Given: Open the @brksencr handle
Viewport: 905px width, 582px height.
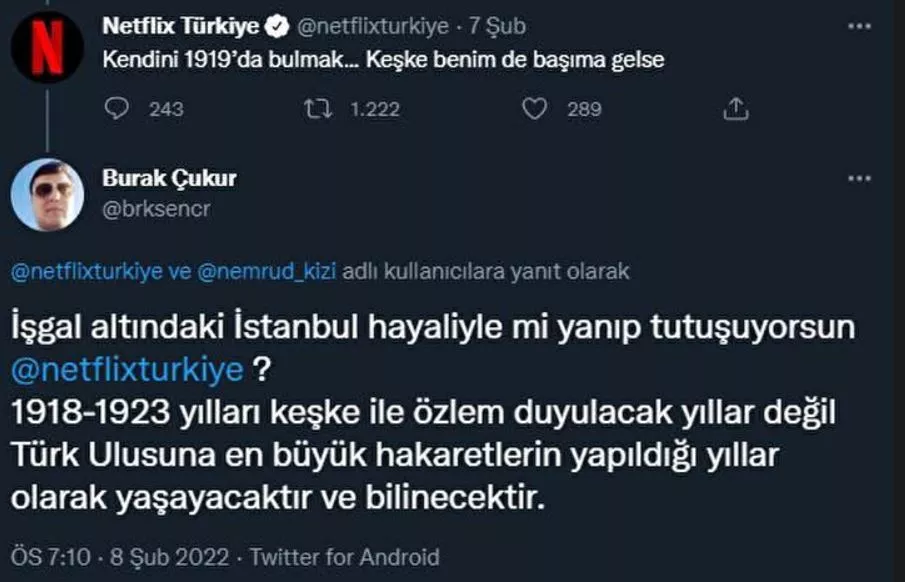Looking at the screenshot, I should tap(156, 207).
